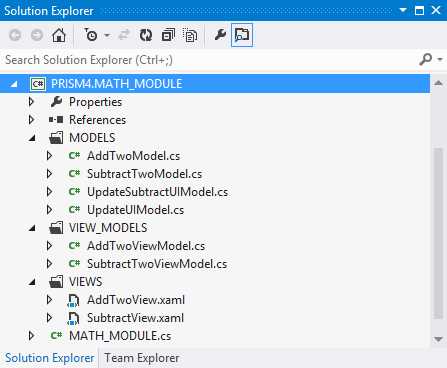Expand UpdateSubtractUIModel.cs node

[49, 192]
